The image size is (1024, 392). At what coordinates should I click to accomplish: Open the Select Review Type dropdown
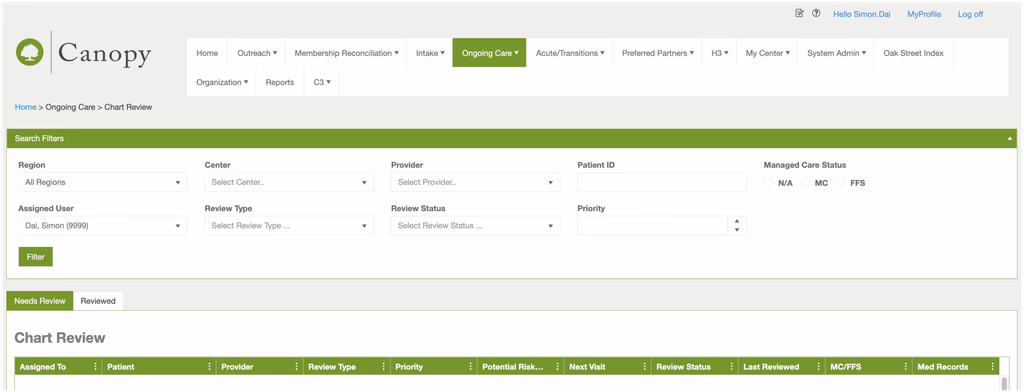289,225
